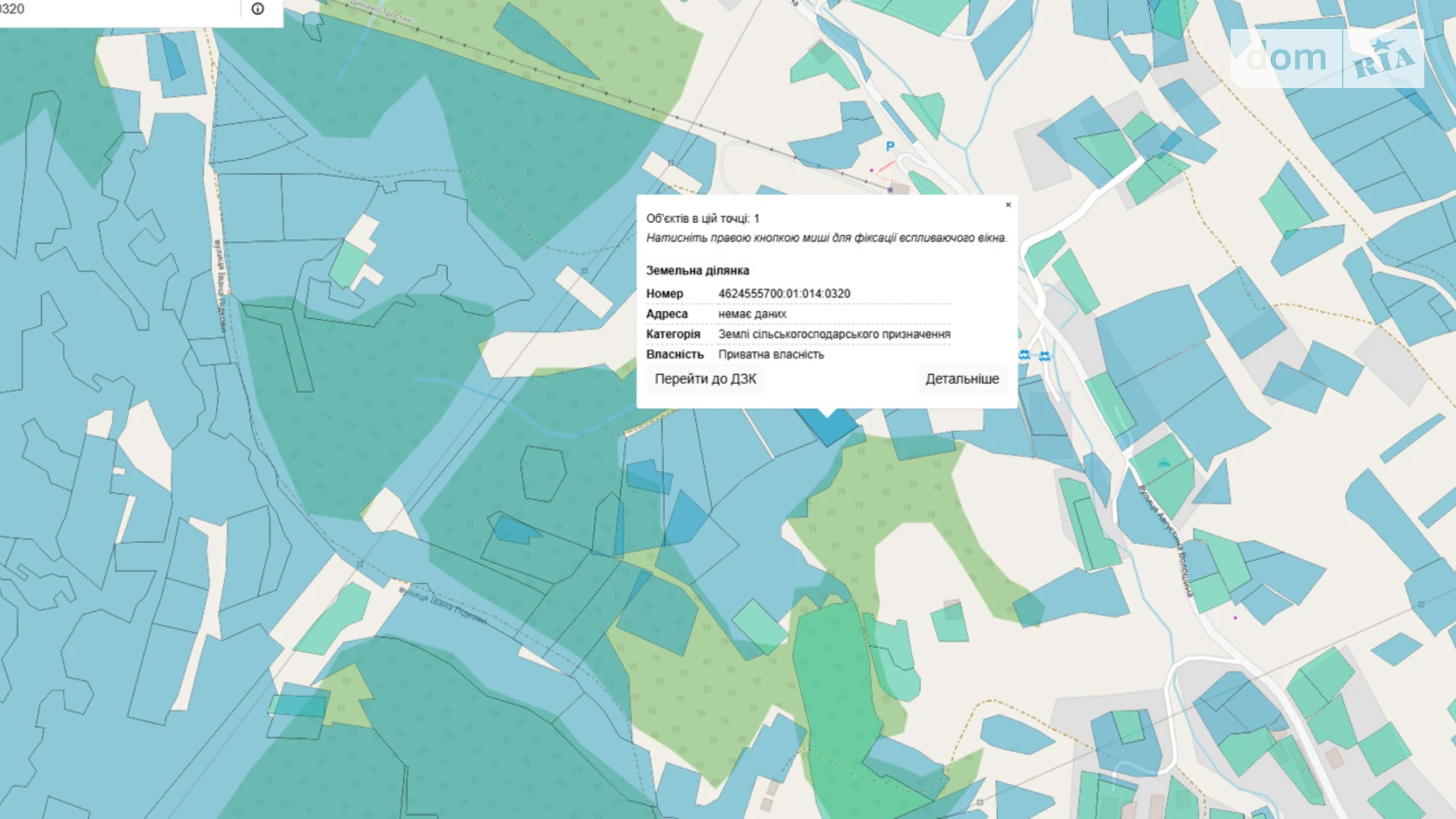Open Детальніше for the selected parcel
Screen dimensions: 1456x819
click(x=961, y=379)
